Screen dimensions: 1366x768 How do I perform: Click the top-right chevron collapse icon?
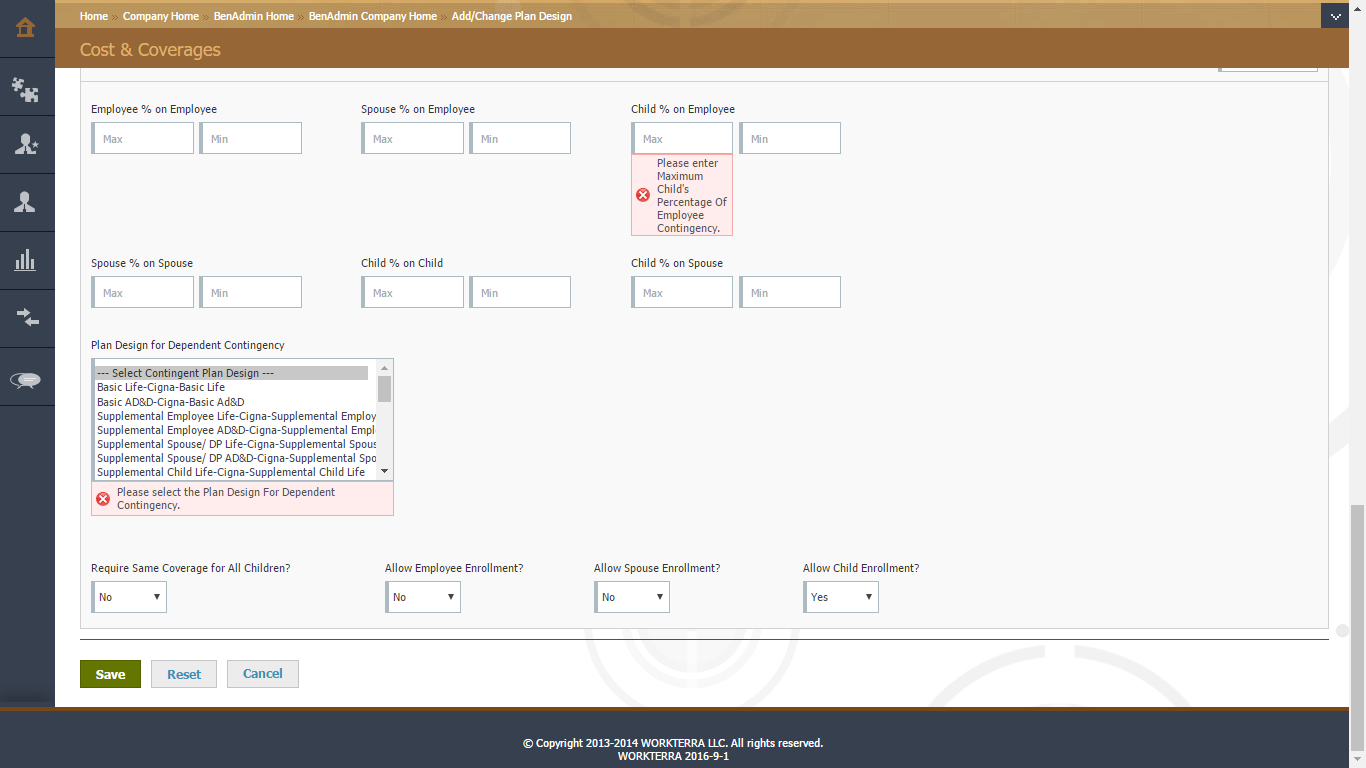coord(1335,16)
